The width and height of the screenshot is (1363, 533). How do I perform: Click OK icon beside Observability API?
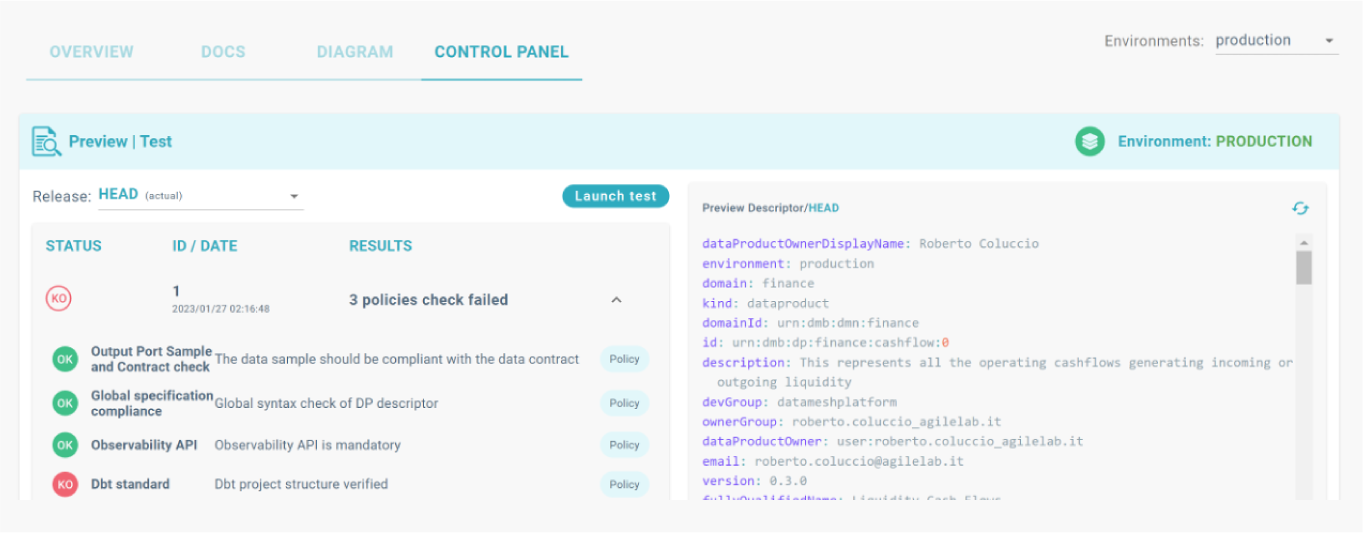[x=65, y=445]
